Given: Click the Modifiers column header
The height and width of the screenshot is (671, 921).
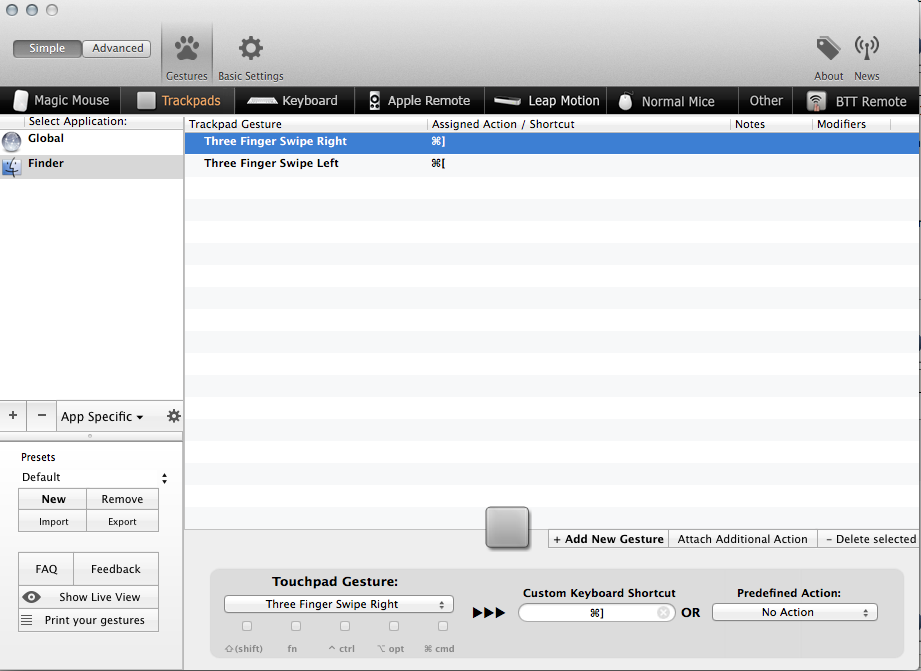Looking at the screenshot, I should pyautogui.click(x=852, y=124).
